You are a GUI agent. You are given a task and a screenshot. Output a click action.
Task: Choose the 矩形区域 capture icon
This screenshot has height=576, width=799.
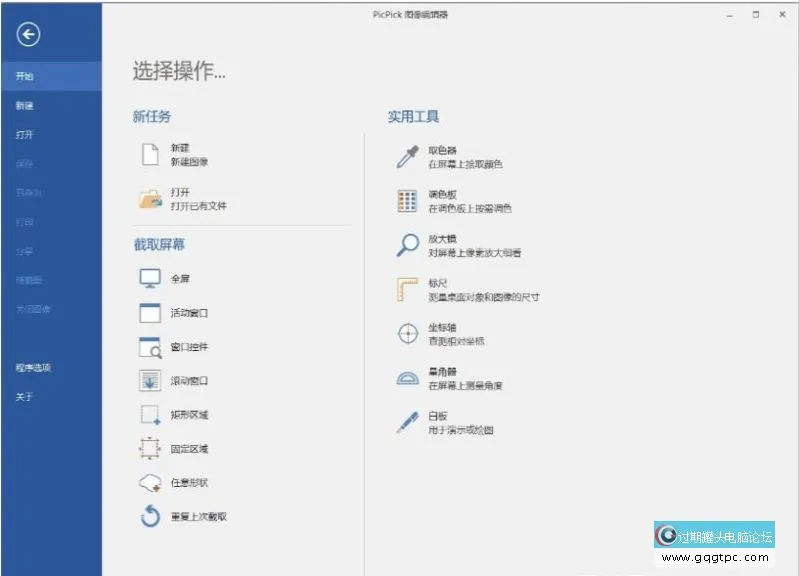pyautogui.click(x=150, y=415)
